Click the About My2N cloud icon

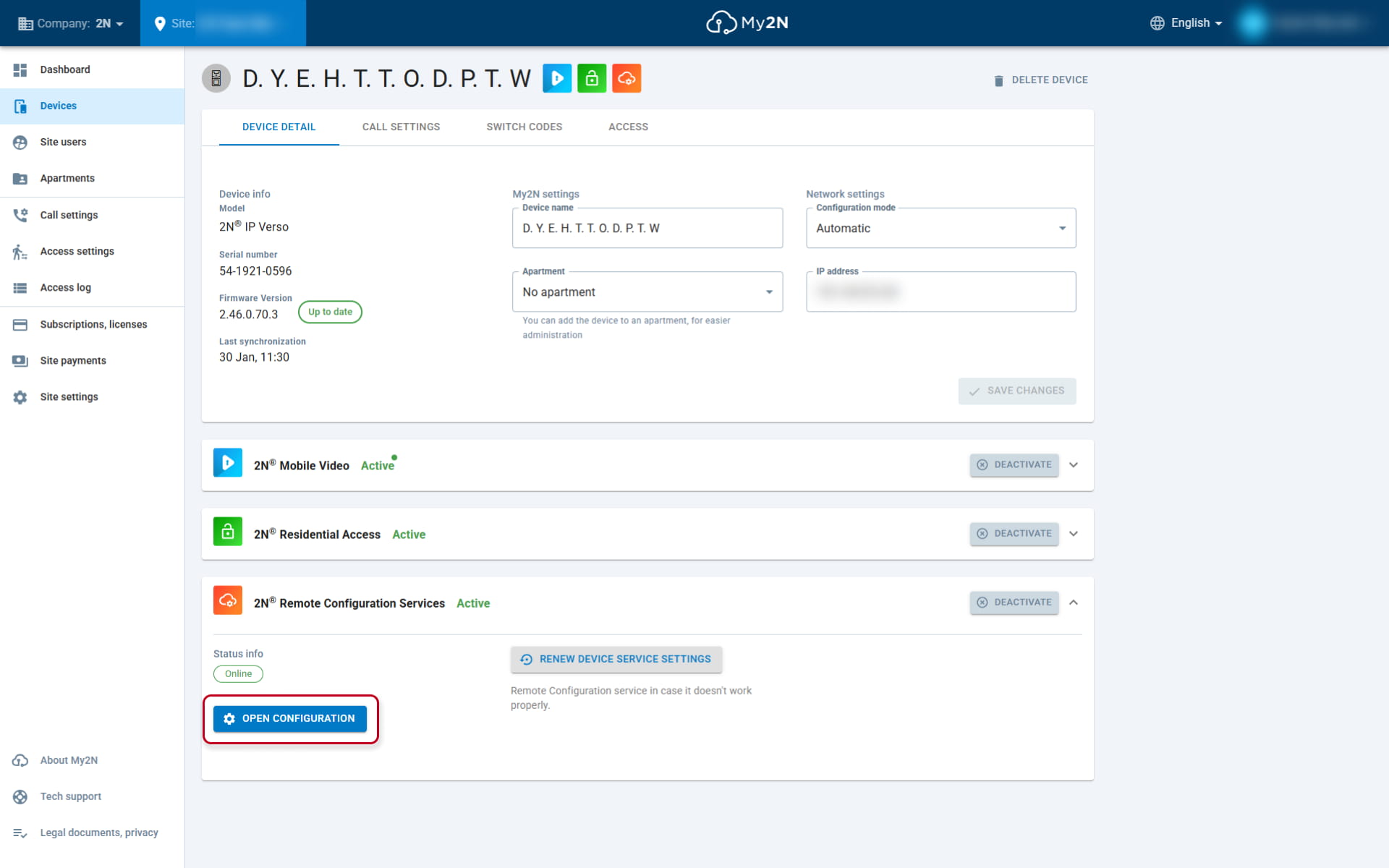(20, 760)
